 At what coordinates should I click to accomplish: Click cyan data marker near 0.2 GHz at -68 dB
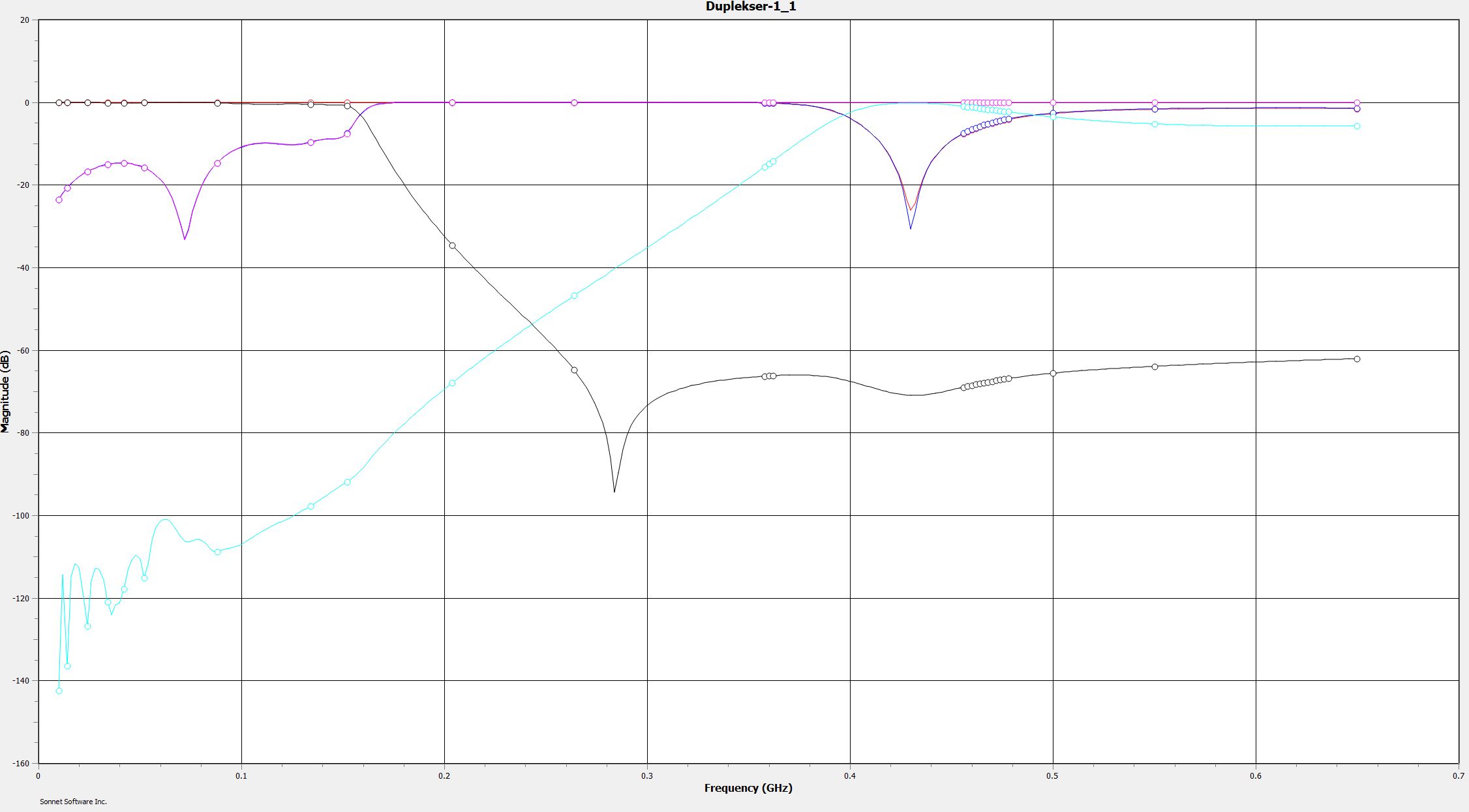click(x=452, y=383)
